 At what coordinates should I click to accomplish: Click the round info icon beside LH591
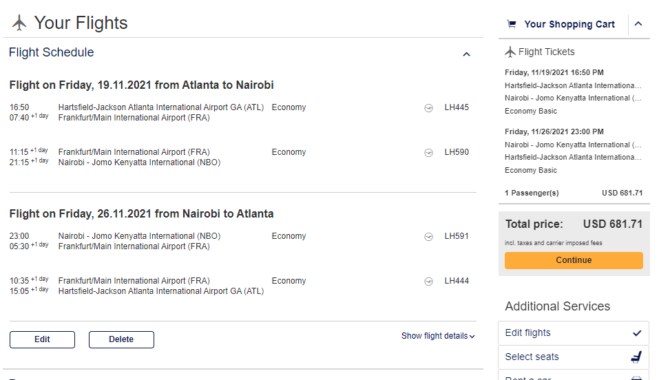click(428, 237)
